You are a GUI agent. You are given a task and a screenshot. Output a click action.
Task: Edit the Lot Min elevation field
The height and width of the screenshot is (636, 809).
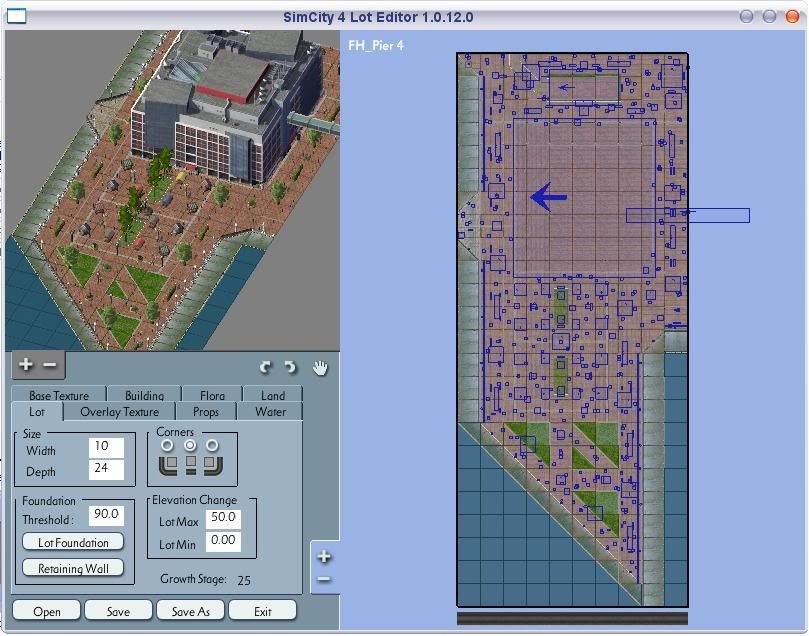coord(223,541)
